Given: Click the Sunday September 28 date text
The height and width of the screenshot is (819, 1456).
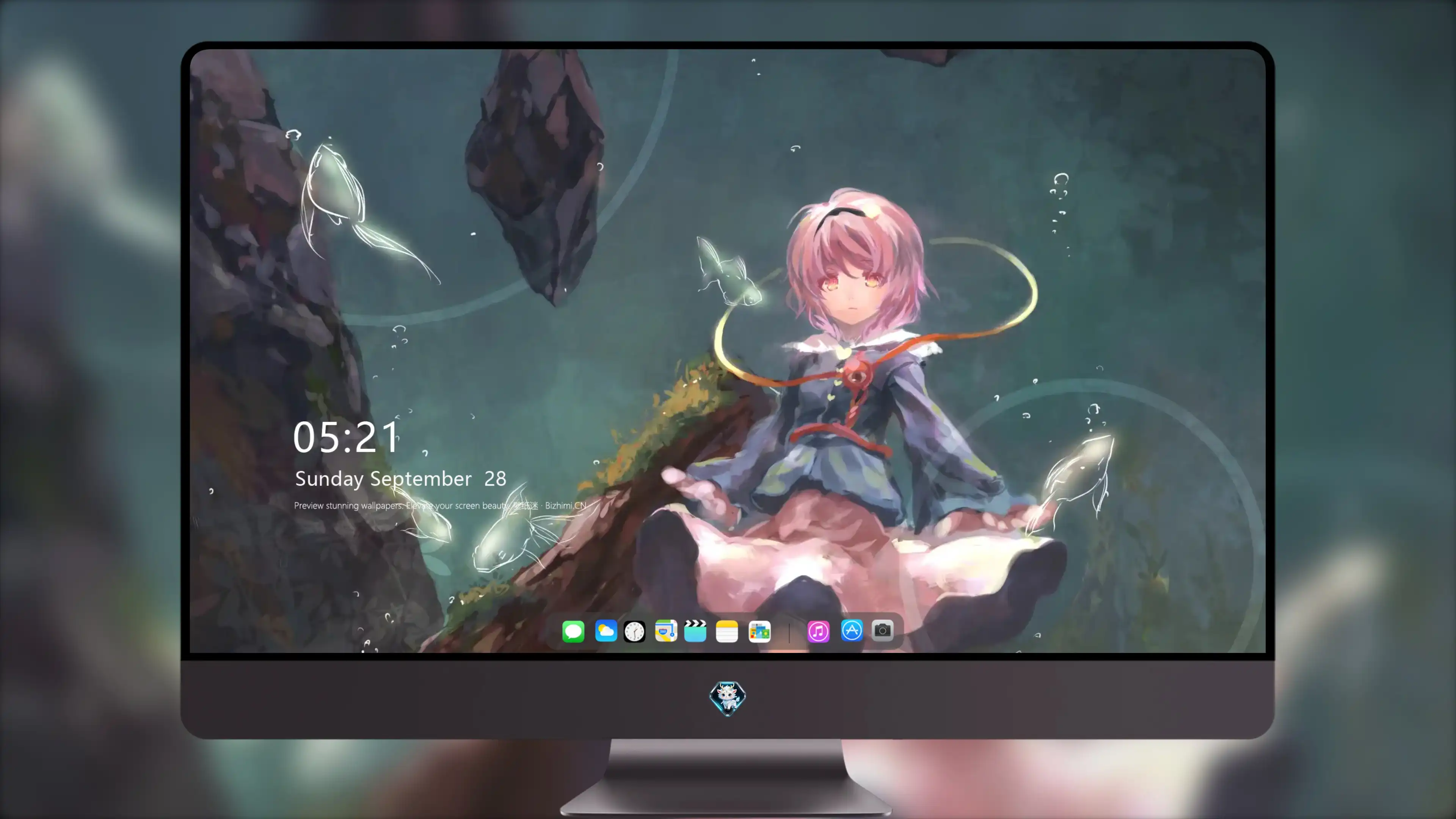Looking at the screenshot, I should [x=400, y=479].
